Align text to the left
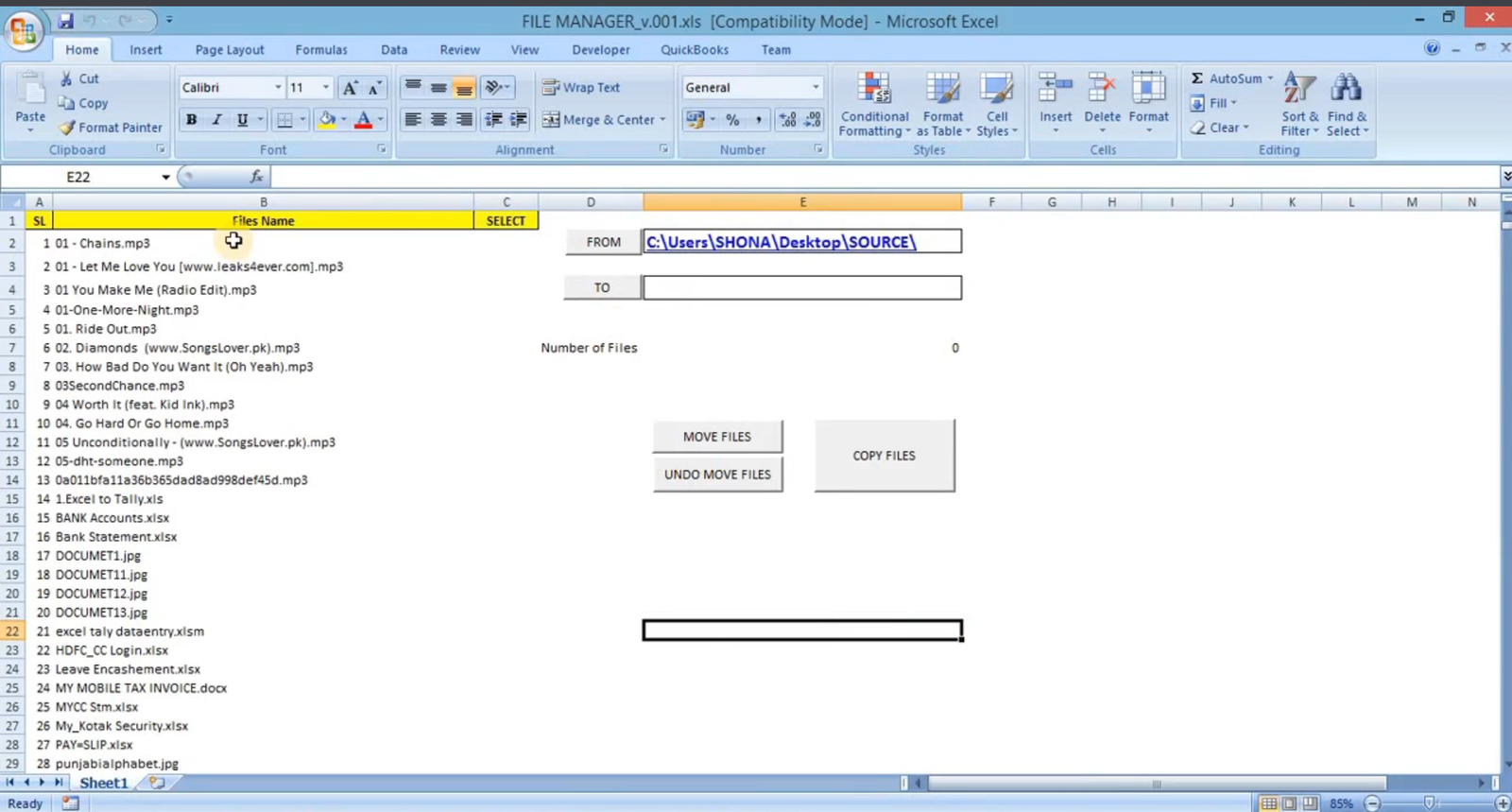This screenshot has width=1512, height=812. tap(413, 120)
